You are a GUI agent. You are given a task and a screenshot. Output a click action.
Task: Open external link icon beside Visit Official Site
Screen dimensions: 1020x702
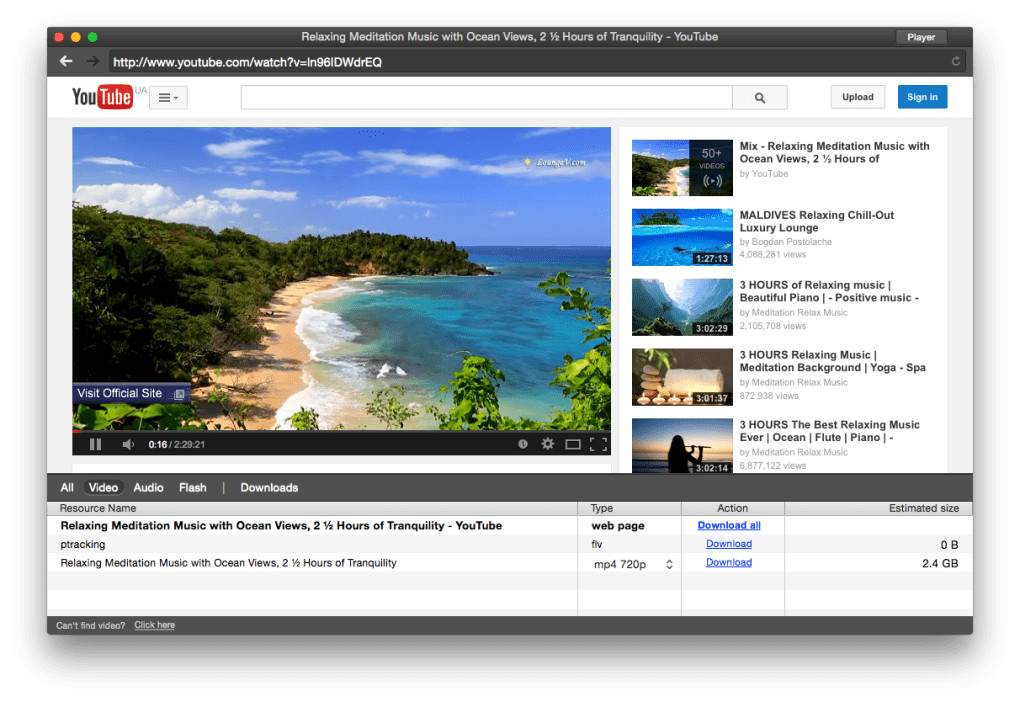(180, 394)
